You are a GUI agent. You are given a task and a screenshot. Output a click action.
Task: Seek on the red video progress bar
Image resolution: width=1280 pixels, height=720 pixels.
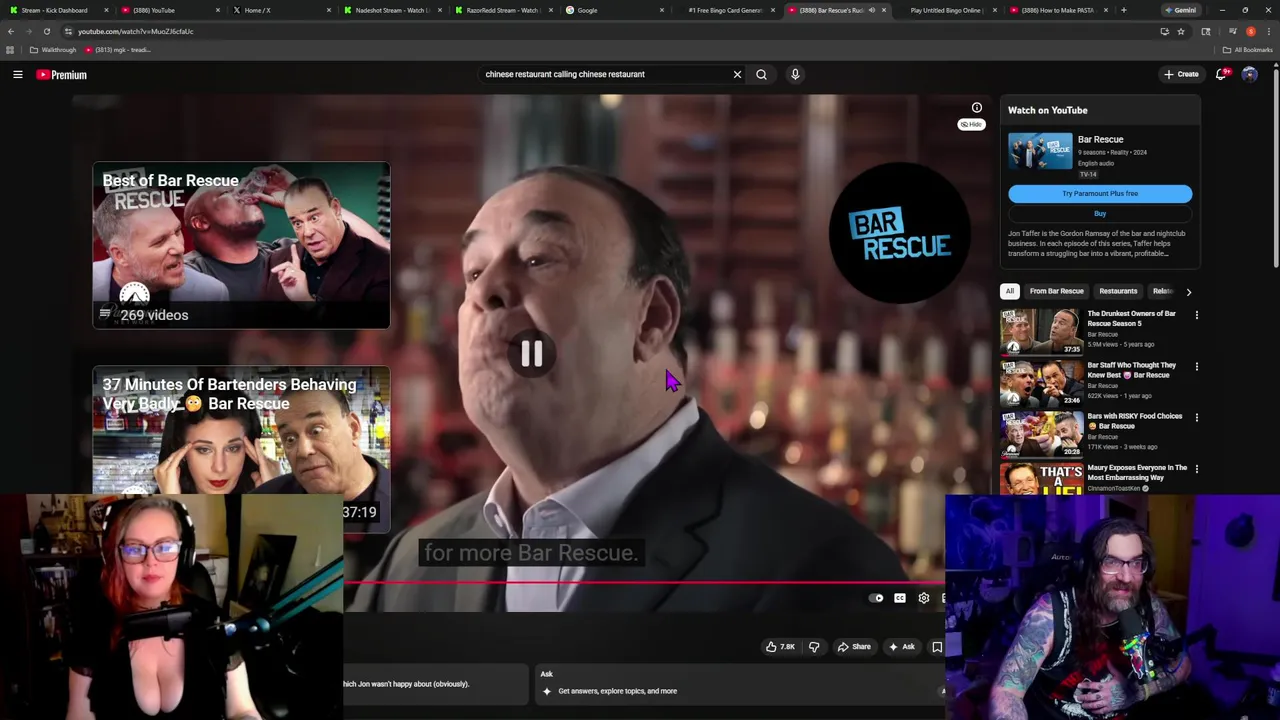[x=644, y=582]
